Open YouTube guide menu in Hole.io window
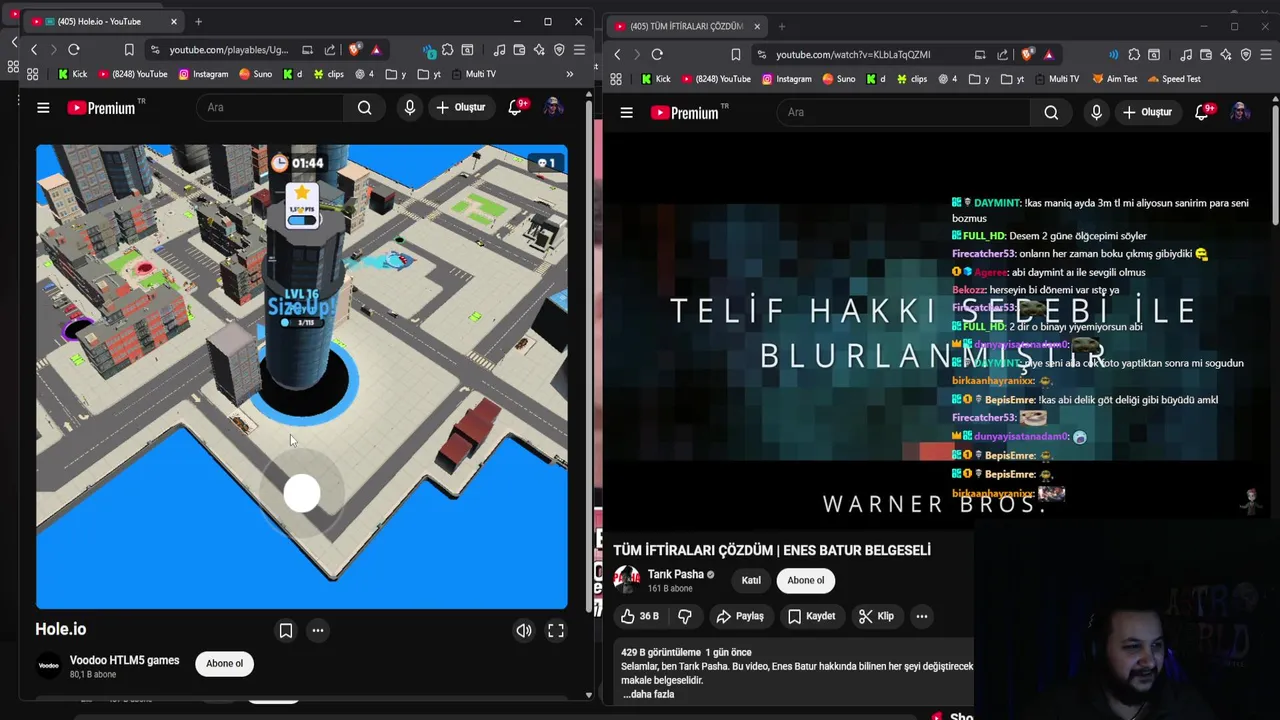The width and height of the screenshot is (1280, 720). pos(43,108)
